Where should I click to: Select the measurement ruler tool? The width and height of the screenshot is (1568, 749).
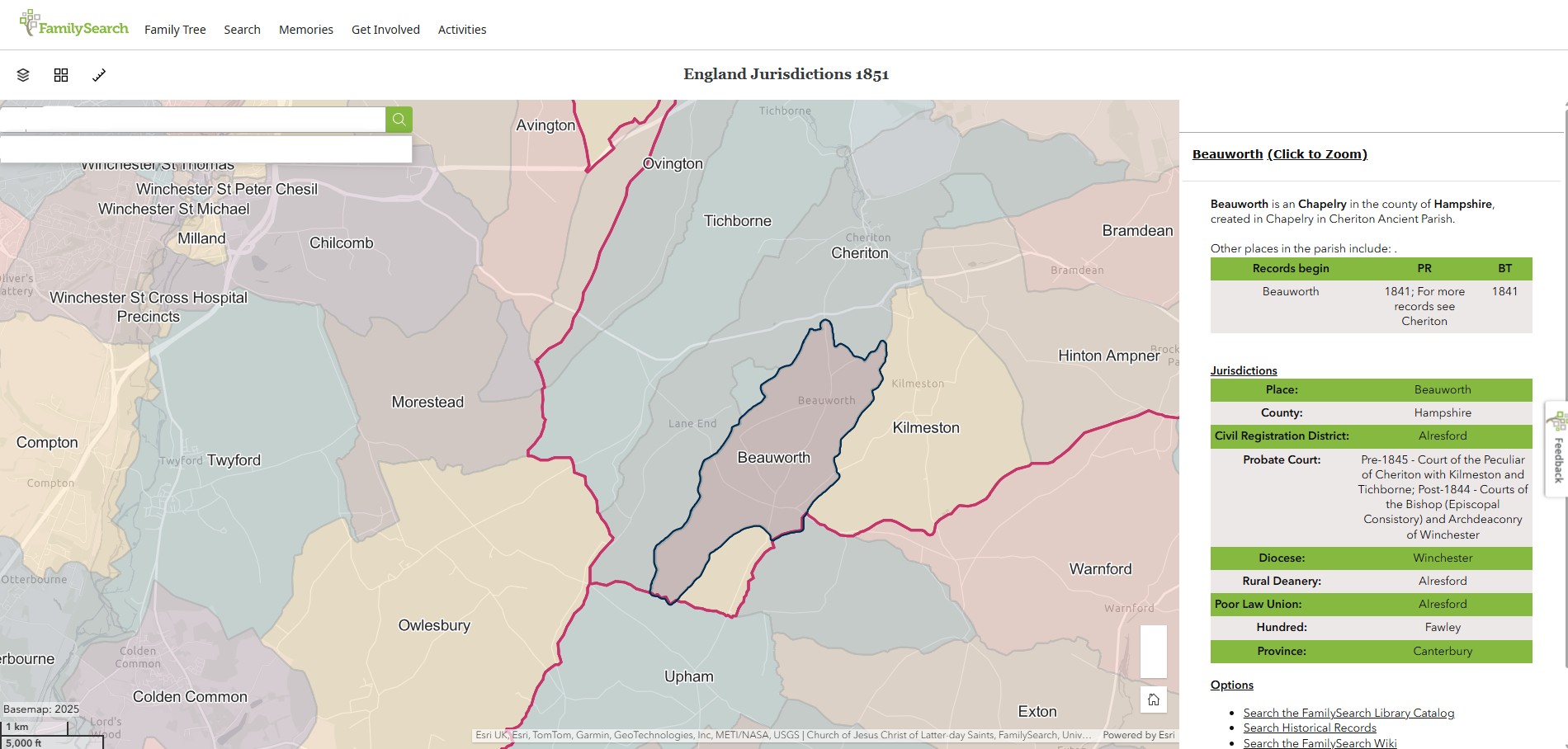(100, 75)
